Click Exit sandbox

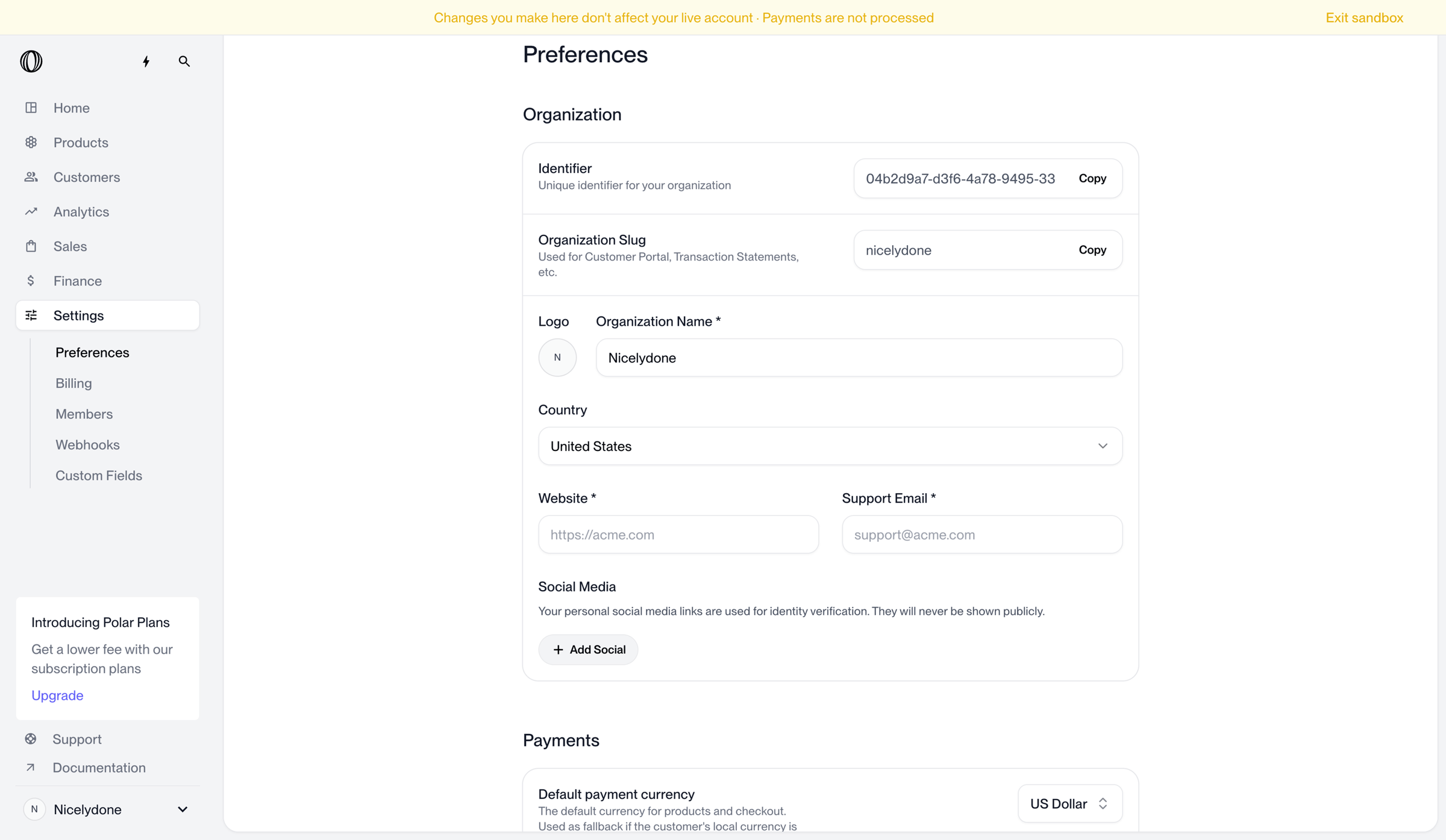coord(1364,17)
